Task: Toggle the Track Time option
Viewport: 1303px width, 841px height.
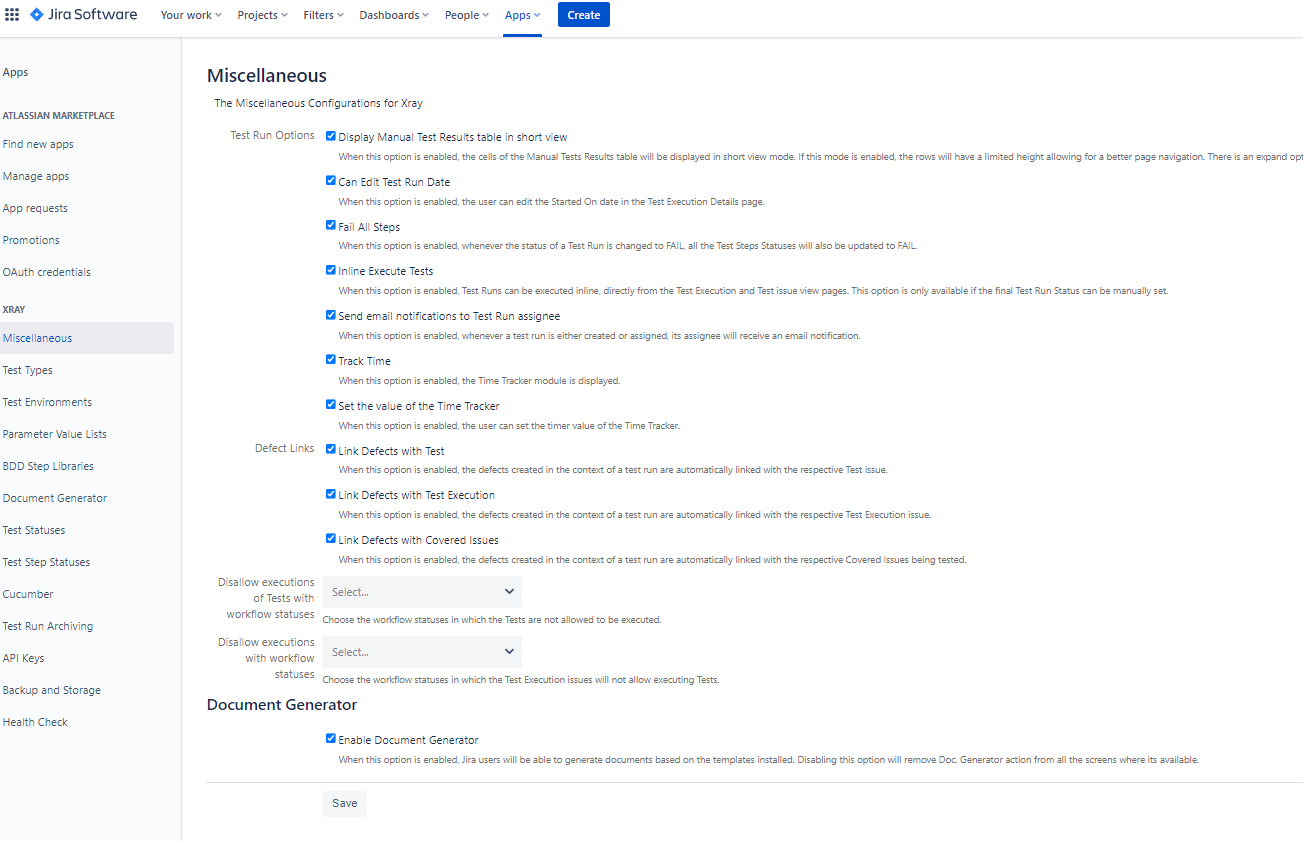Action: tap(331, 359)
